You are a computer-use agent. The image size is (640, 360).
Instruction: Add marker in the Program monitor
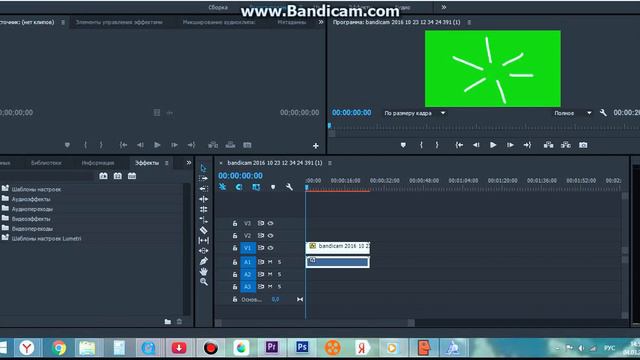coord(403,145)
